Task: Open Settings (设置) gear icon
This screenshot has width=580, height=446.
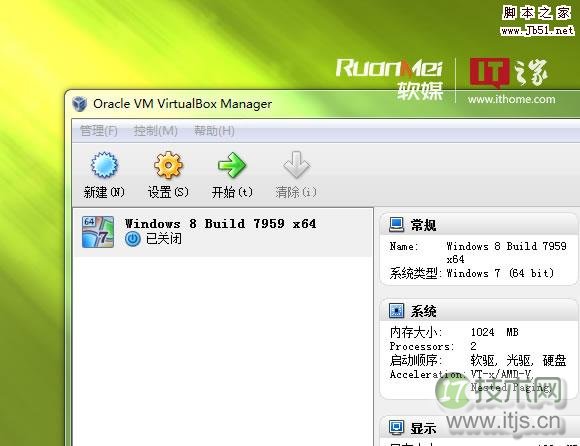Action: 168,165
